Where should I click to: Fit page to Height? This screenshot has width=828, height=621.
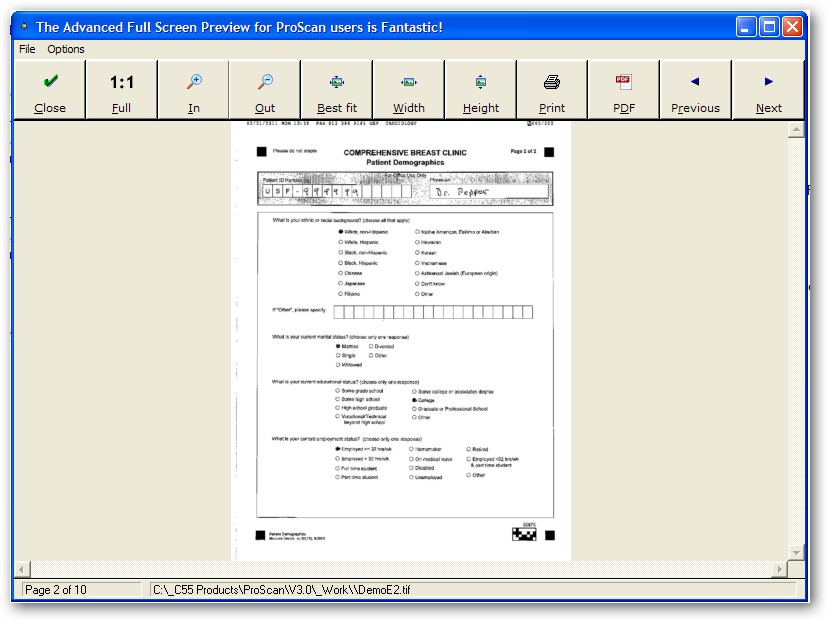481,90
